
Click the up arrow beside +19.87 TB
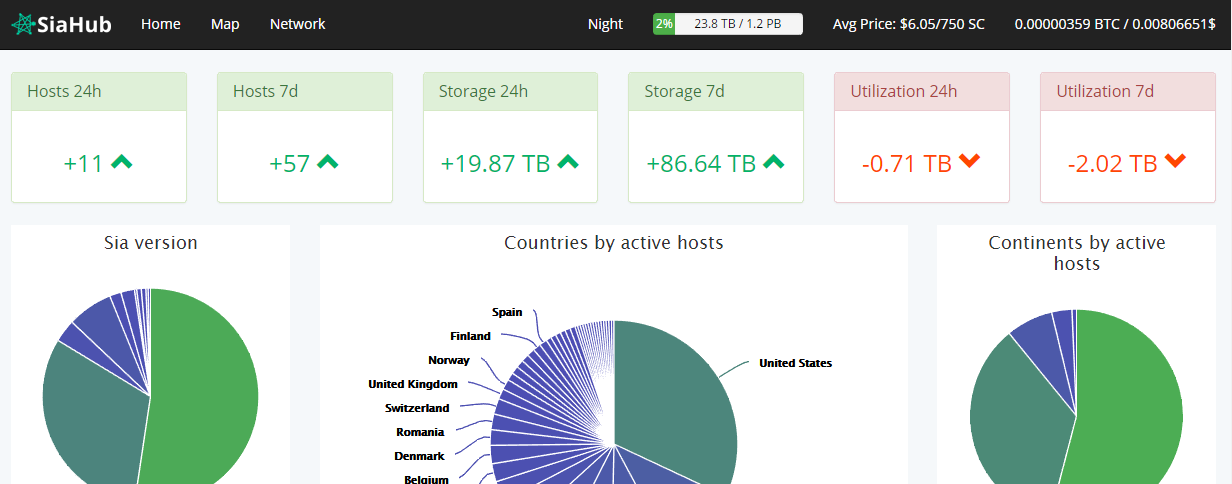tap(568, 162)
